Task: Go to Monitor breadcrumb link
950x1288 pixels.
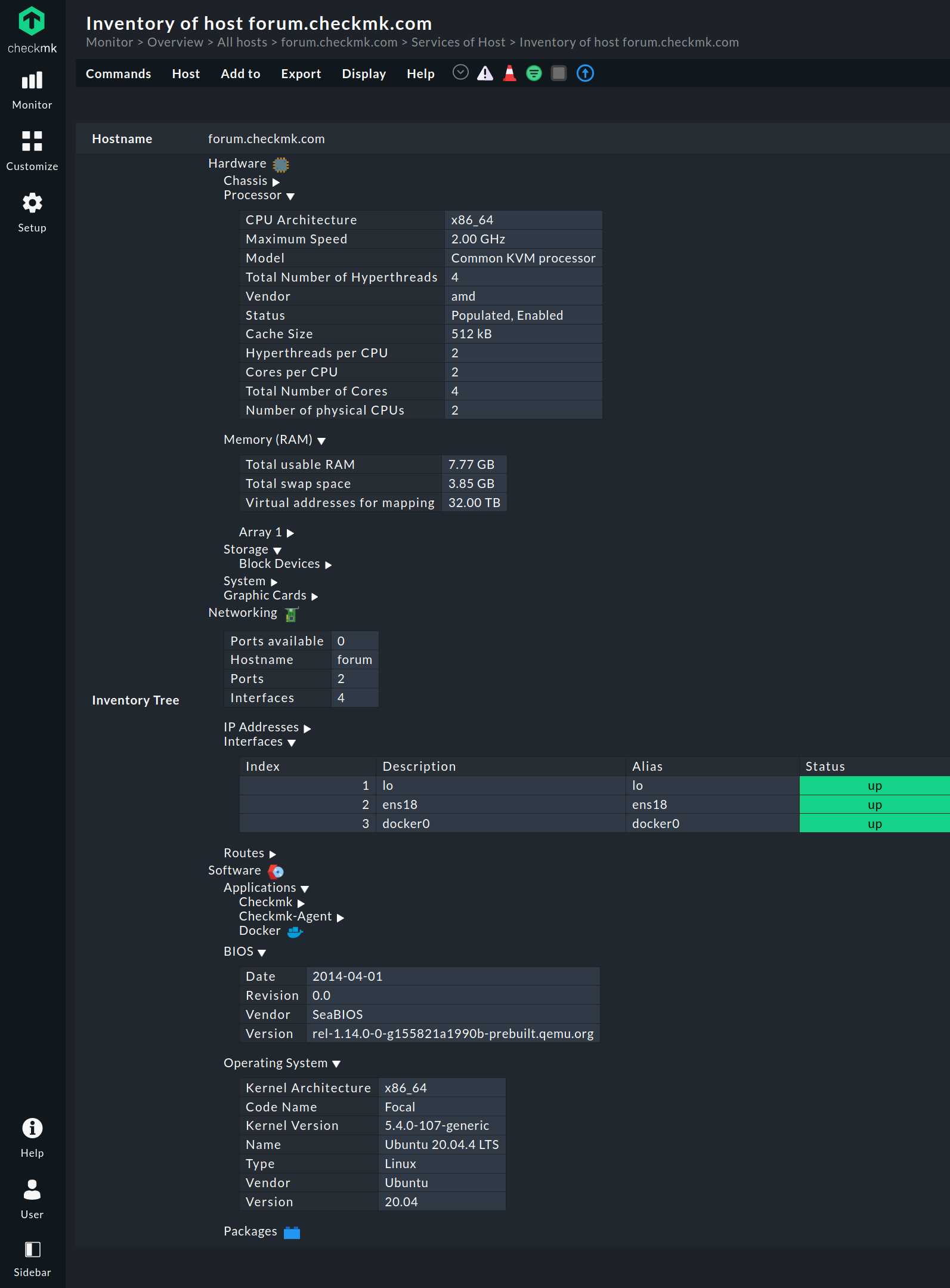Action: pos(110,42)
